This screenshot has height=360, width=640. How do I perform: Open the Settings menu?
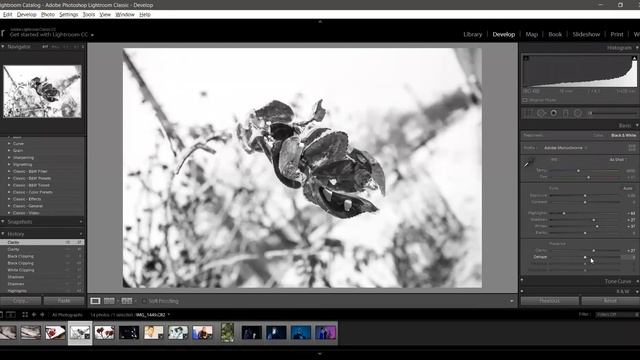[69, 14]
